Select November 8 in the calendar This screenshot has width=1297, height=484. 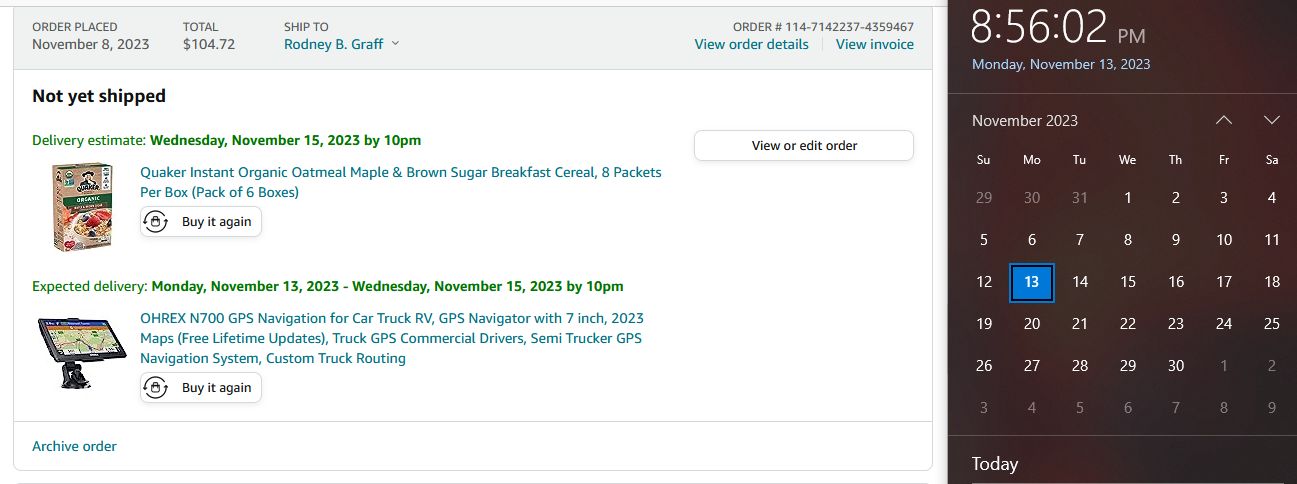pyautogui.click(x=1128, y=240)
